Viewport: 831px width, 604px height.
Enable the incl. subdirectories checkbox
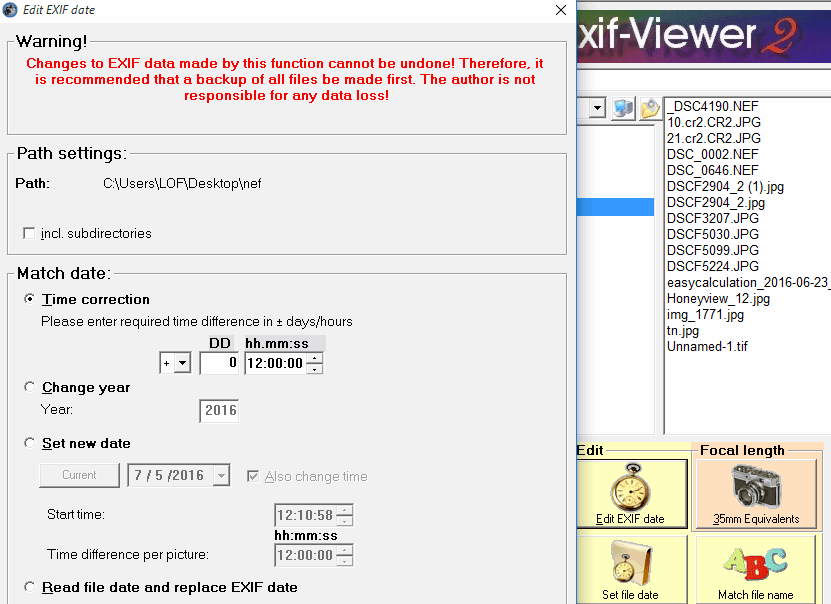coord(29,233)
